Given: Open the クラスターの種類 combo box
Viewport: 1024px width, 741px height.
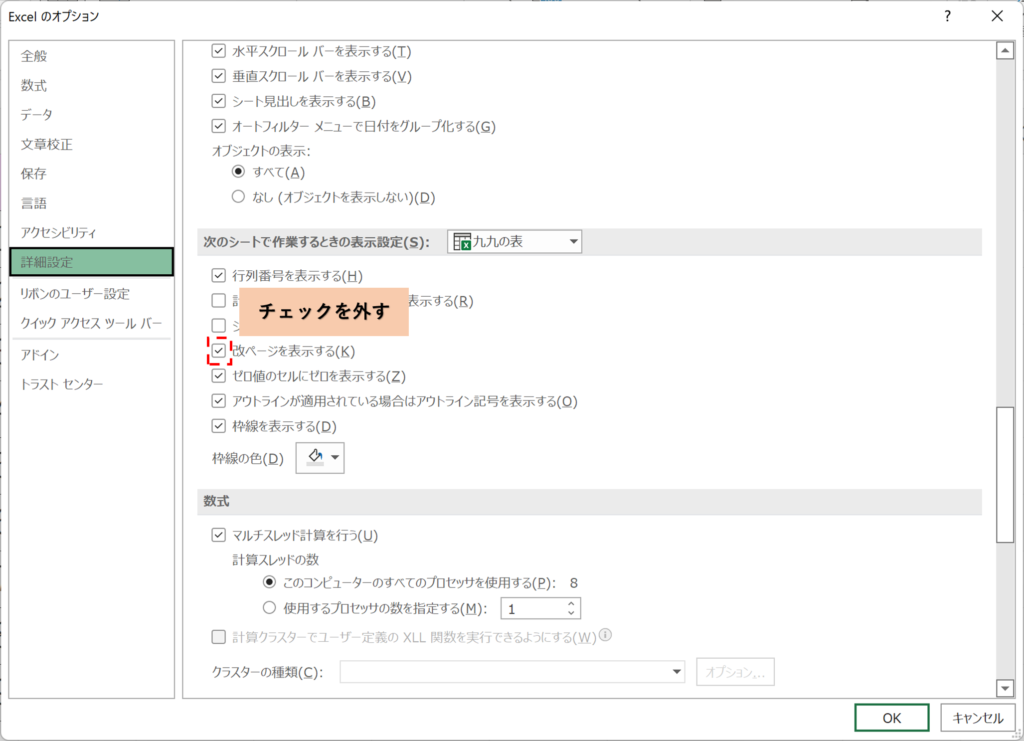Looking at the screenshot, I should [x=512, y=671].
